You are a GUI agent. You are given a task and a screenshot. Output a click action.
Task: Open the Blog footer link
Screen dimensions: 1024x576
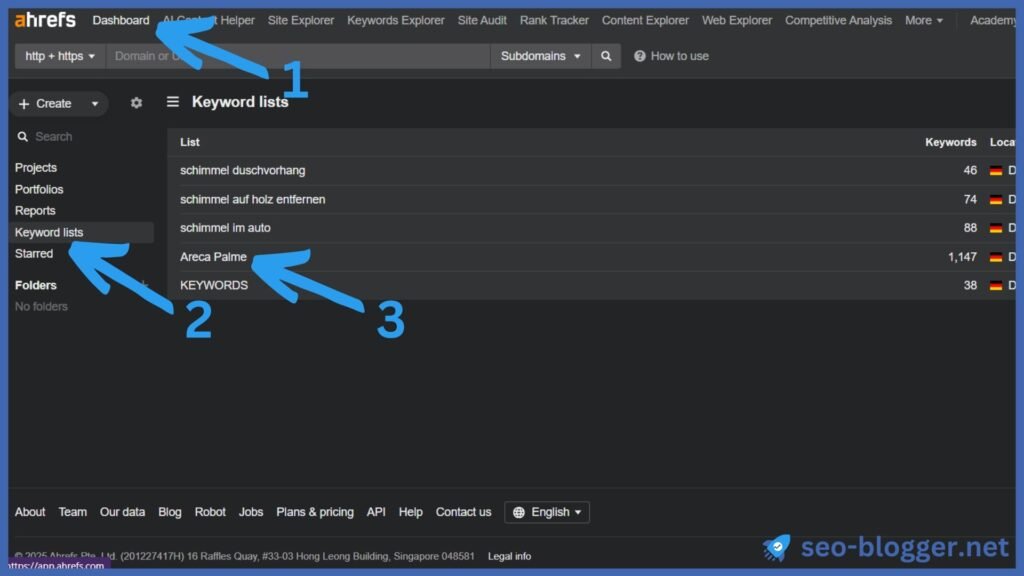click(170, 513)
